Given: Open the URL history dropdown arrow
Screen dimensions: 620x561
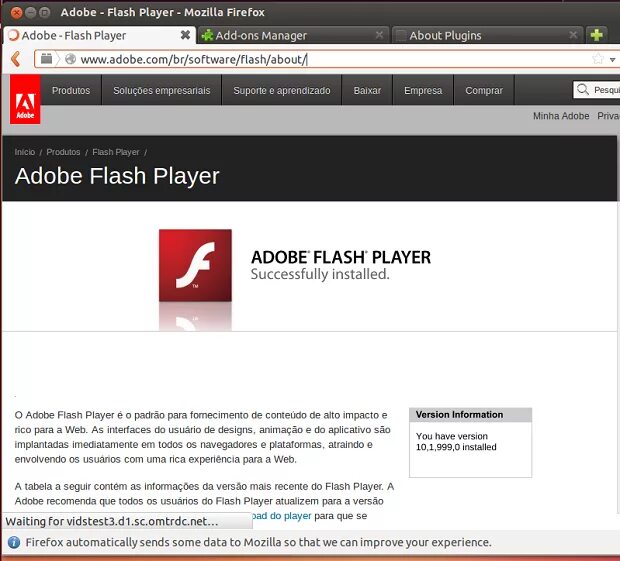Looking at the screenshot, I should click(x=612, y=60).
